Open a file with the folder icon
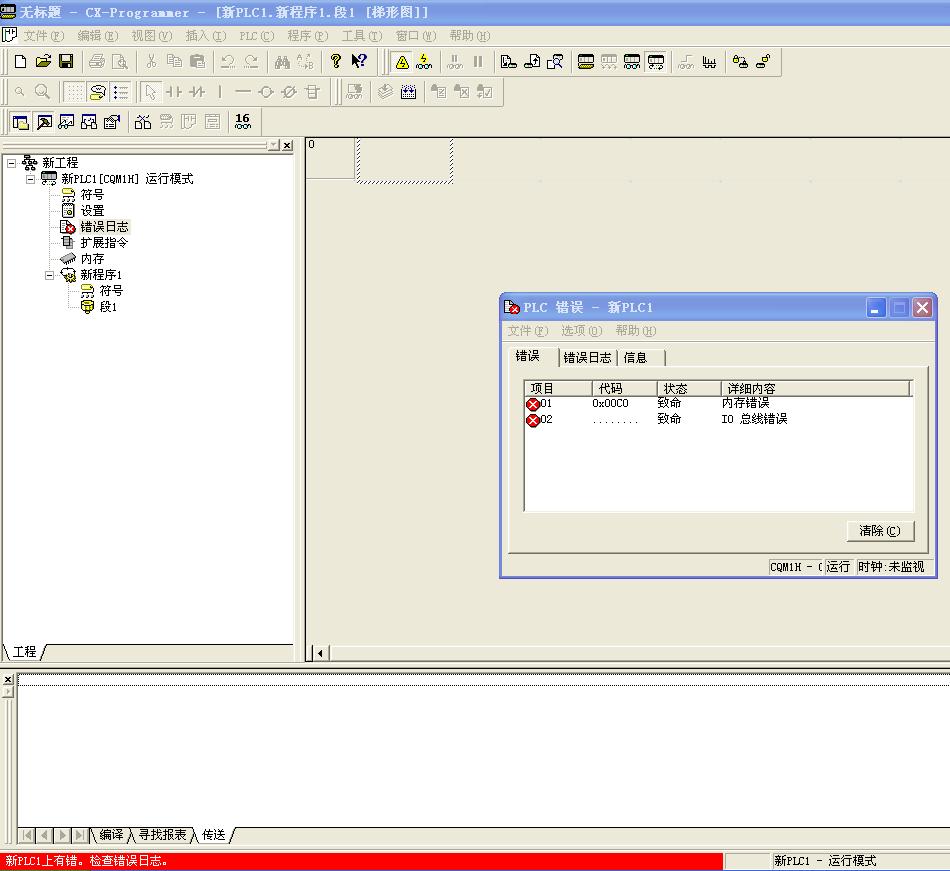950x871 pixels. 43,62
